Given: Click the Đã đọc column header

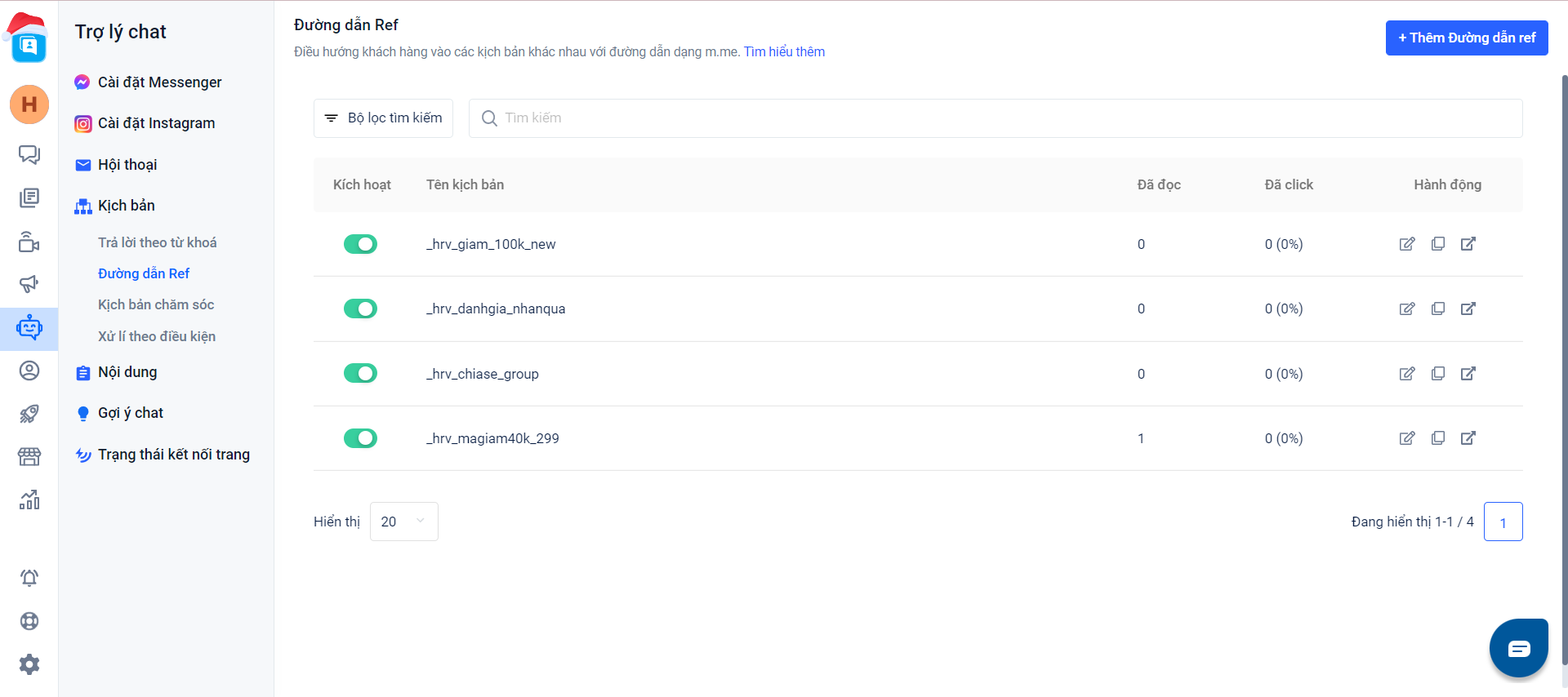Looking at the screenshot, I should 1159,184.
